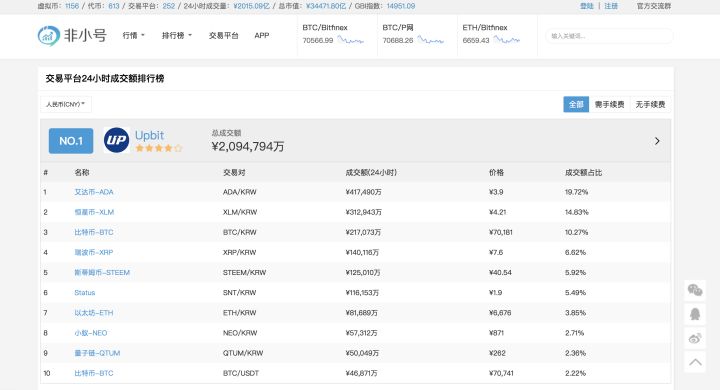
Task: Click the BTC/USDT trading pair cell
Action: (x=241, y=373)
